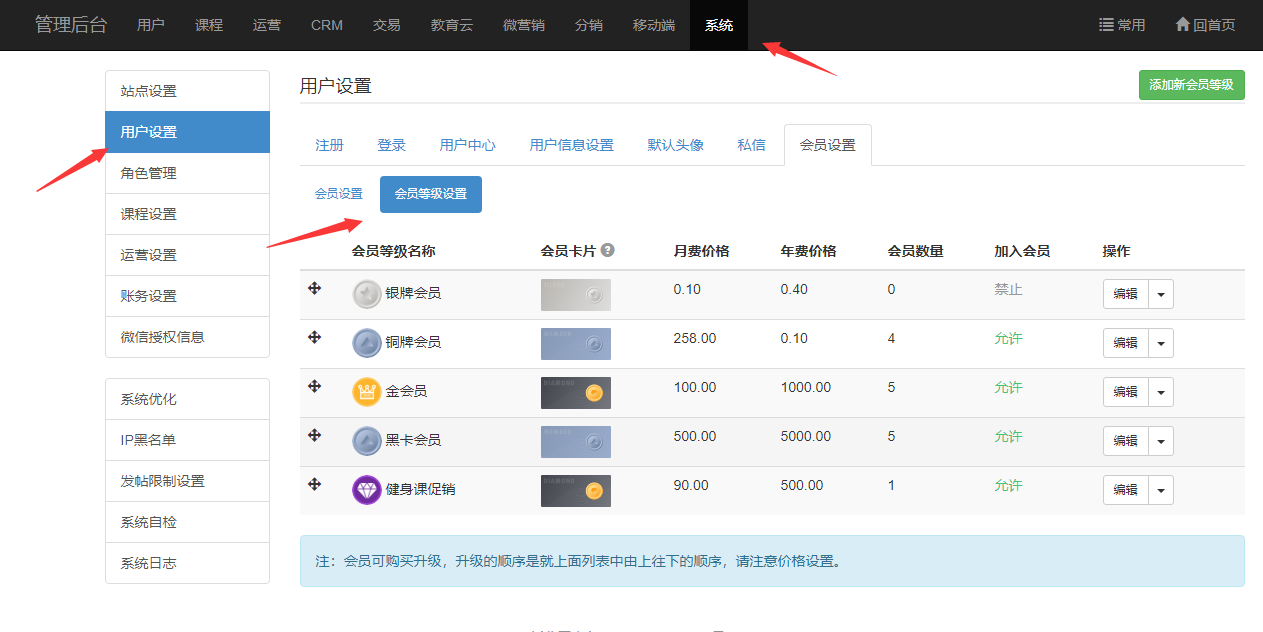Click the 金会员 crown badge icon
The image size is (1263, 632).
tap(367, 391)
